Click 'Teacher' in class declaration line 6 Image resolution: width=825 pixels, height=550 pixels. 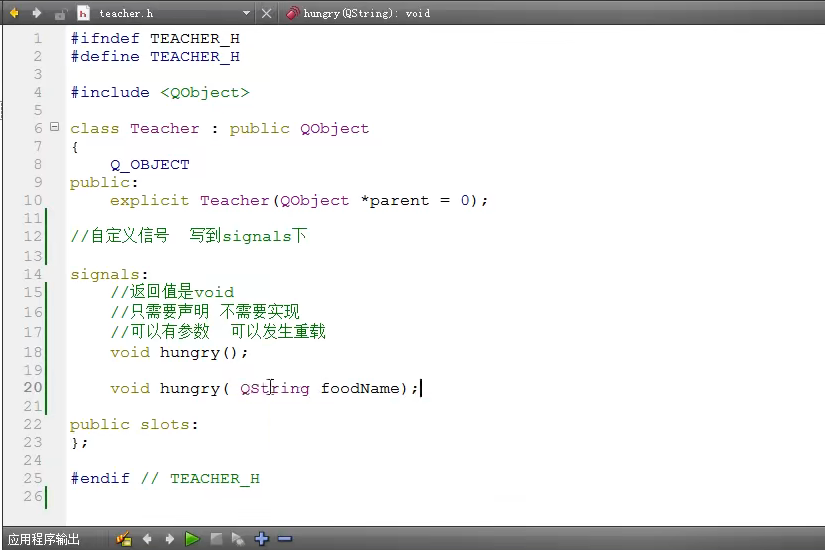(x=165, y=128)
